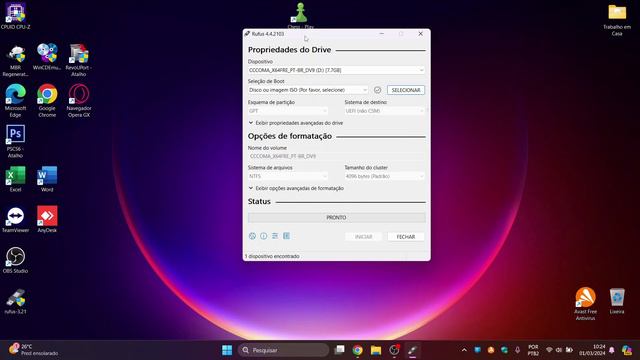
Task: Expand Exibir opções avançadas de formatação
Action: pos(296,188)
